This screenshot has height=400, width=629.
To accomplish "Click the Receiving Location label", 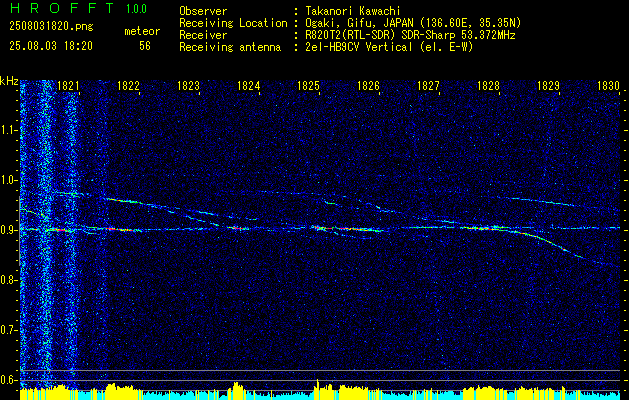I will click(233, 23).
